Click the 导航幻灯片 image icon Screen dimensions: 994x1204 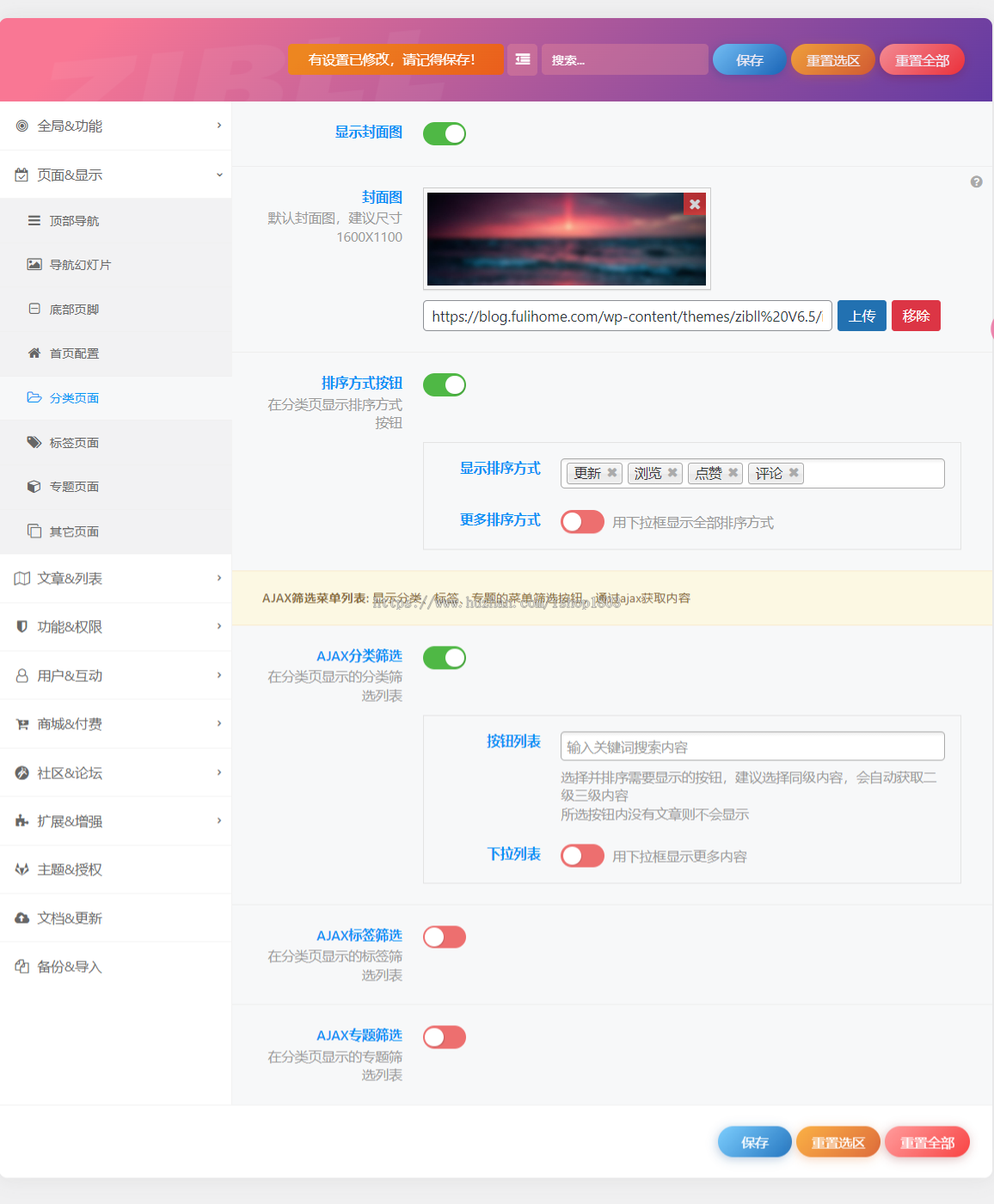pos(34,264)
